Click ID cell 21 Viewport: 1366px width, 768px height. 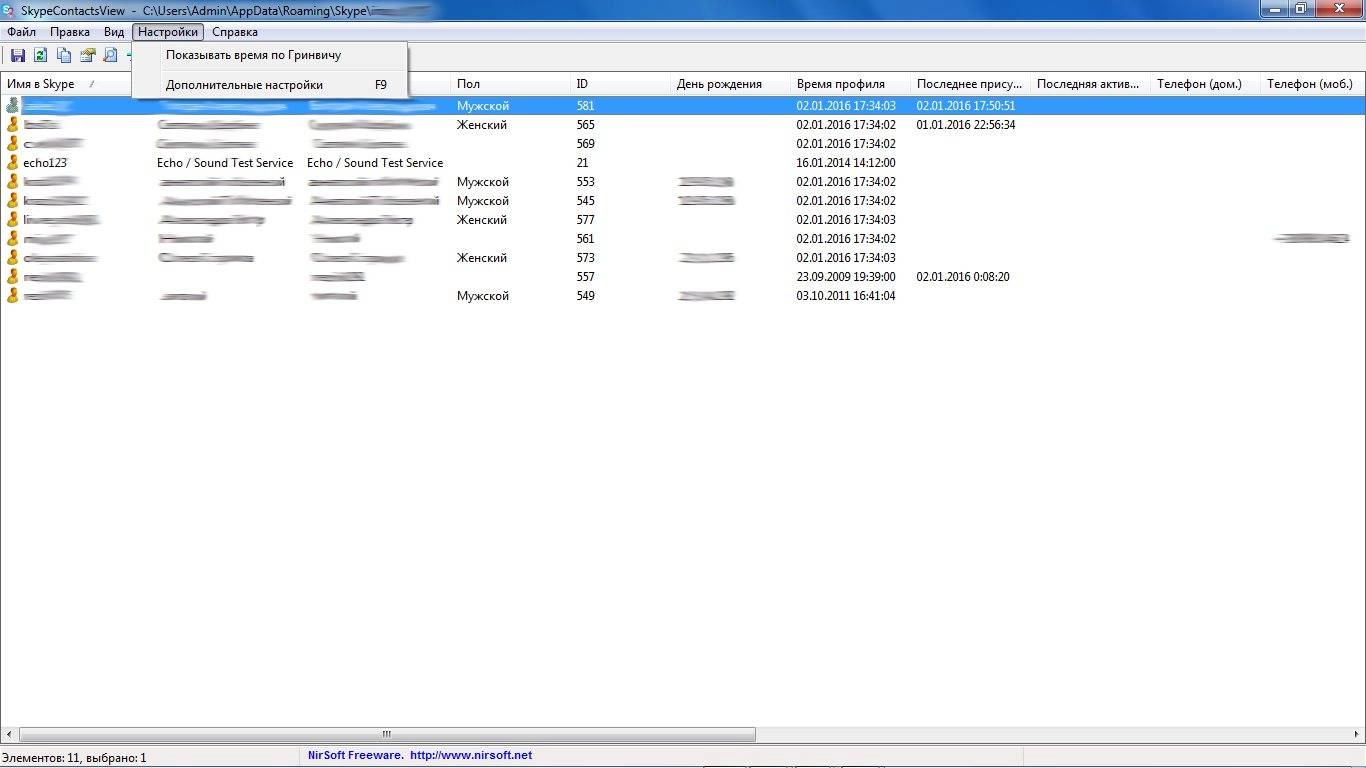click(x=583, y=162)
